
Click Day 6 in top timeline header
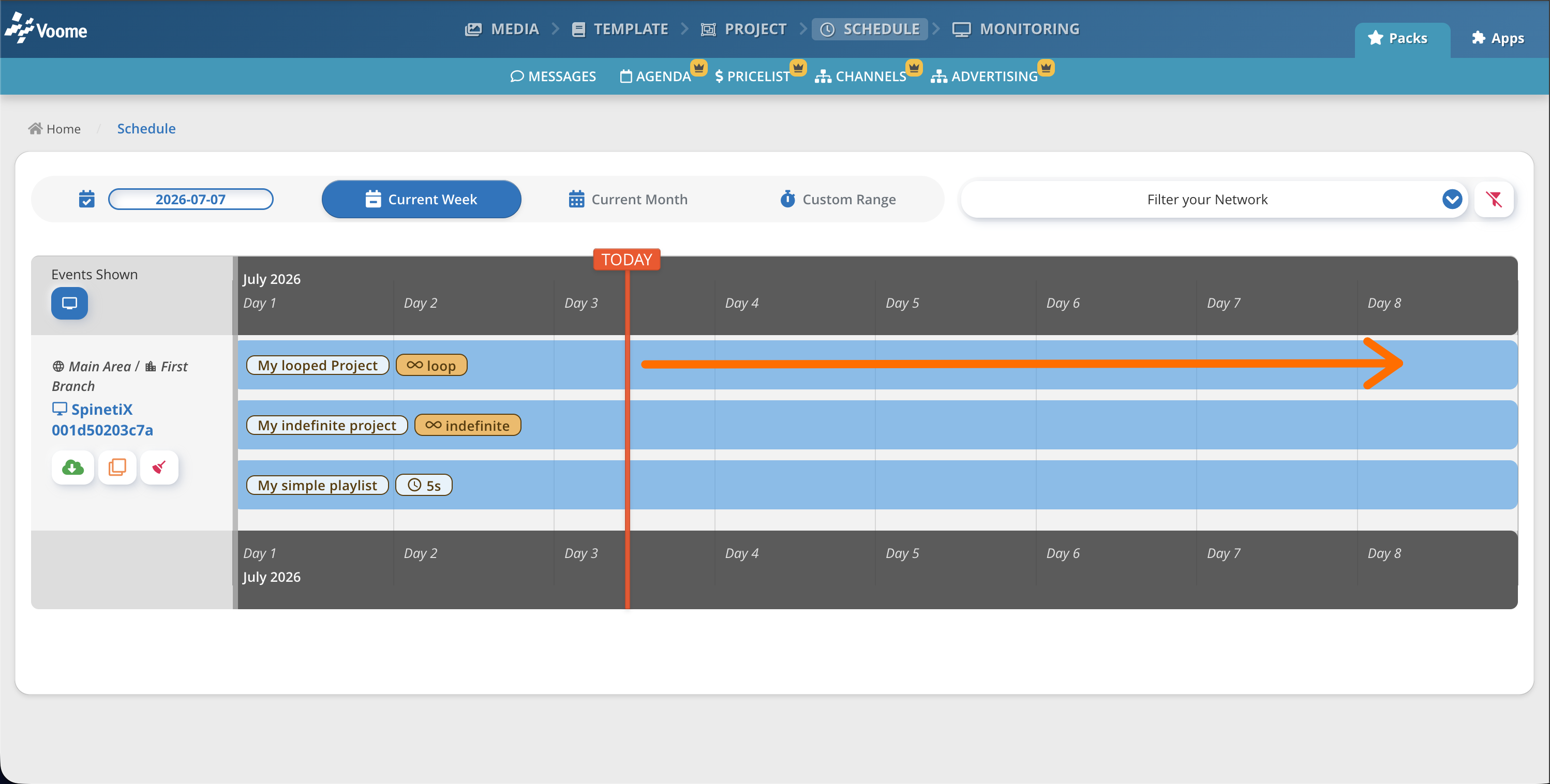(1063, 303)
